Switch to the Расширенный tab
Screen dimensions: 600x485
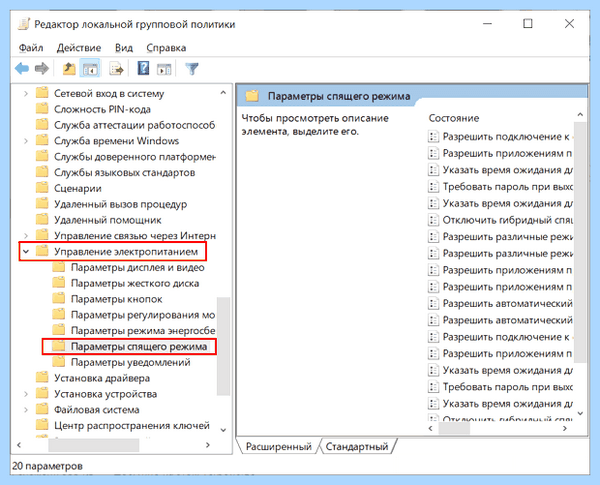(278, 446)
